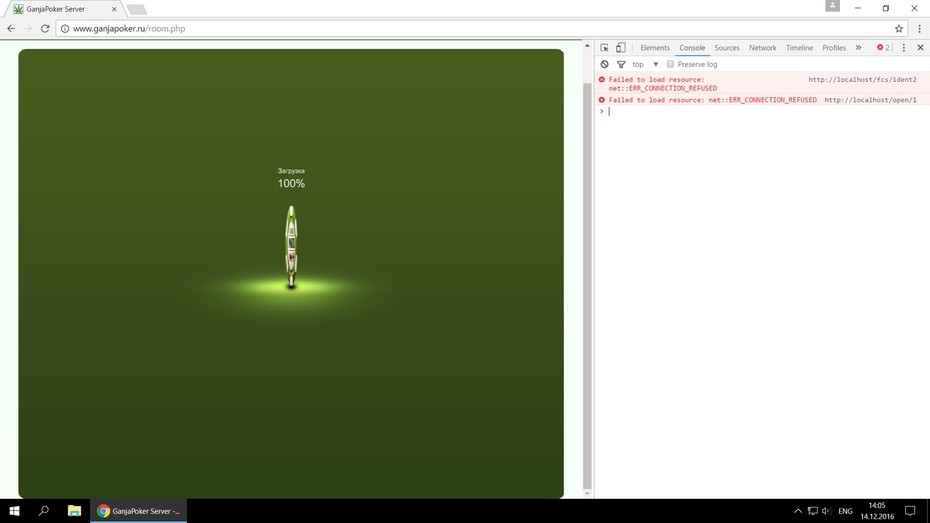Image resolution: width=930 pixels, height=523 pixels.
Task: Click the page vertical scrollbar
Action: (x=587, y=285)
